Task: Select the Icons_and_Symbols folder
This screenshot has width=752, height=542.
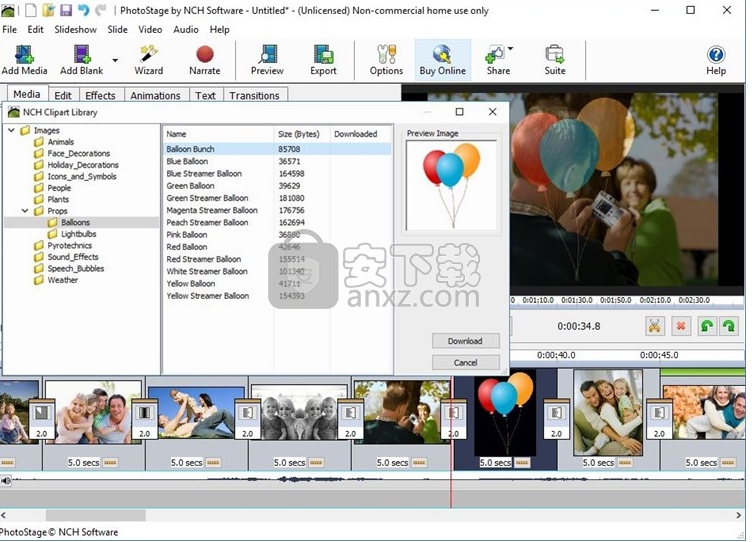Action: [x=82, y=177]
